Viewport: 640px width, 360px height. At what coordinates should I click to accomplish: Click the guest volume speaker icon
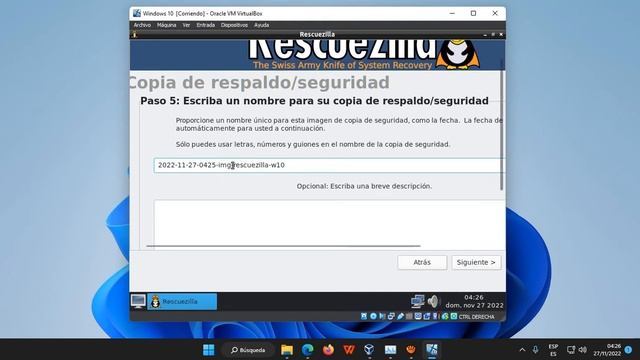tap(433, 302)
